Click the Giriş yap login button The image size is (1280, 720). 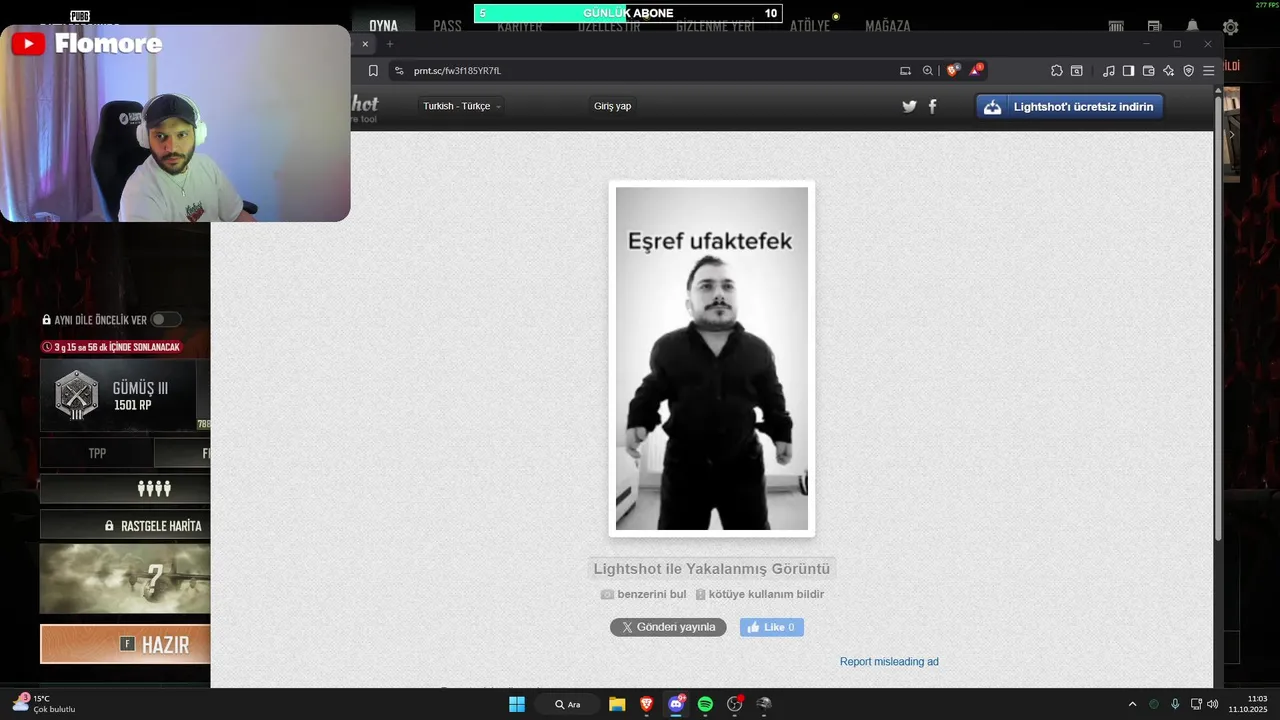[x=612, y=106]
